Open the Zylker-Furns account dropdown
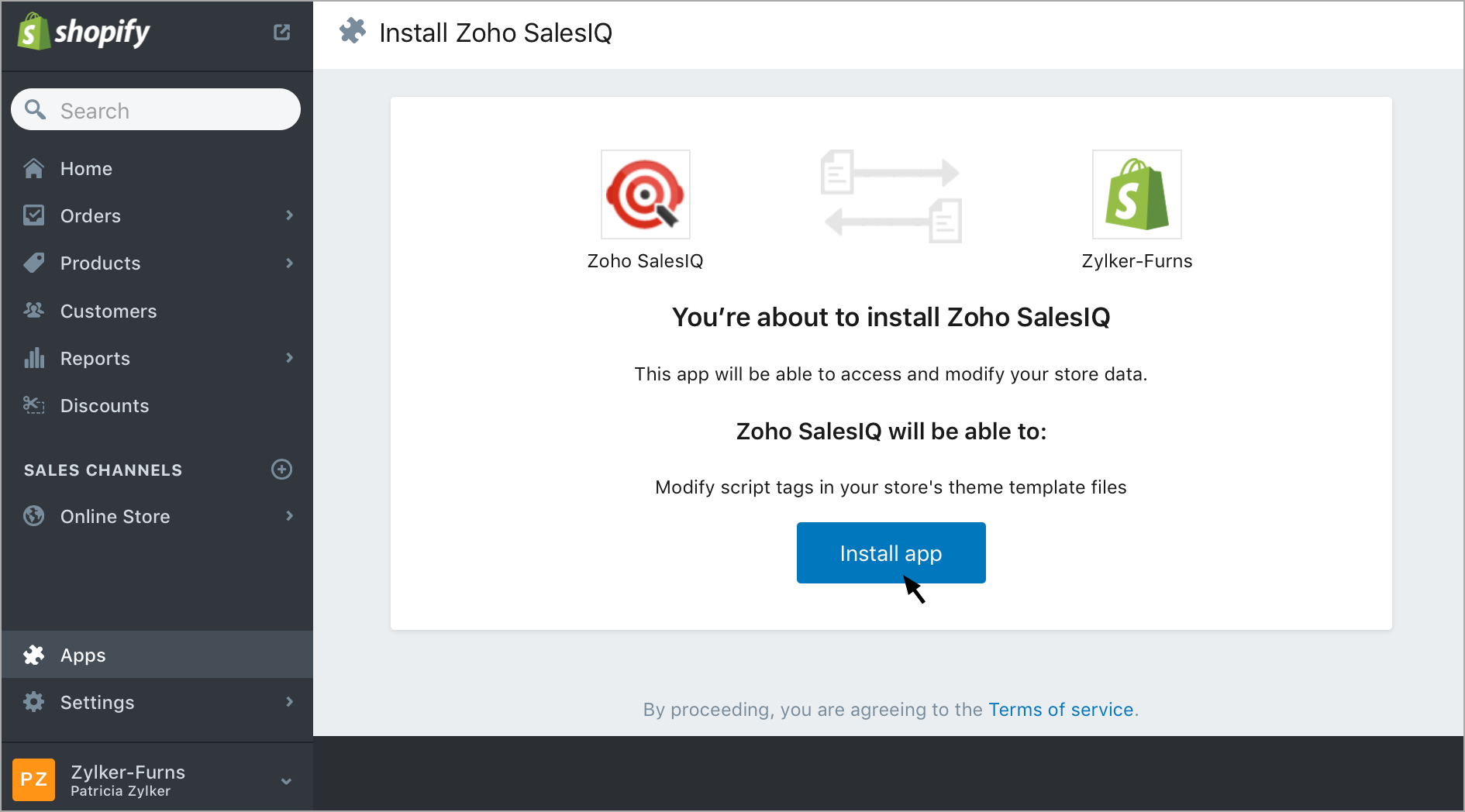The width and height of the screenshot is (1465, 812). tap(286, 781)
